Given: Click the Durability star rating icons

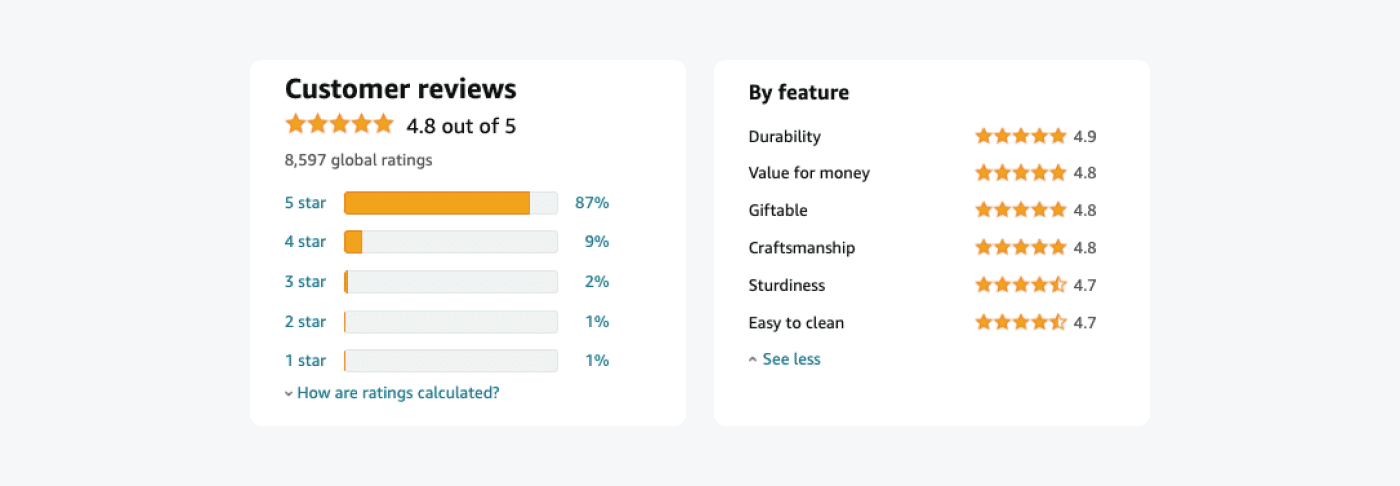Looking at the screenshot, I should click(x=1021, y=136).
